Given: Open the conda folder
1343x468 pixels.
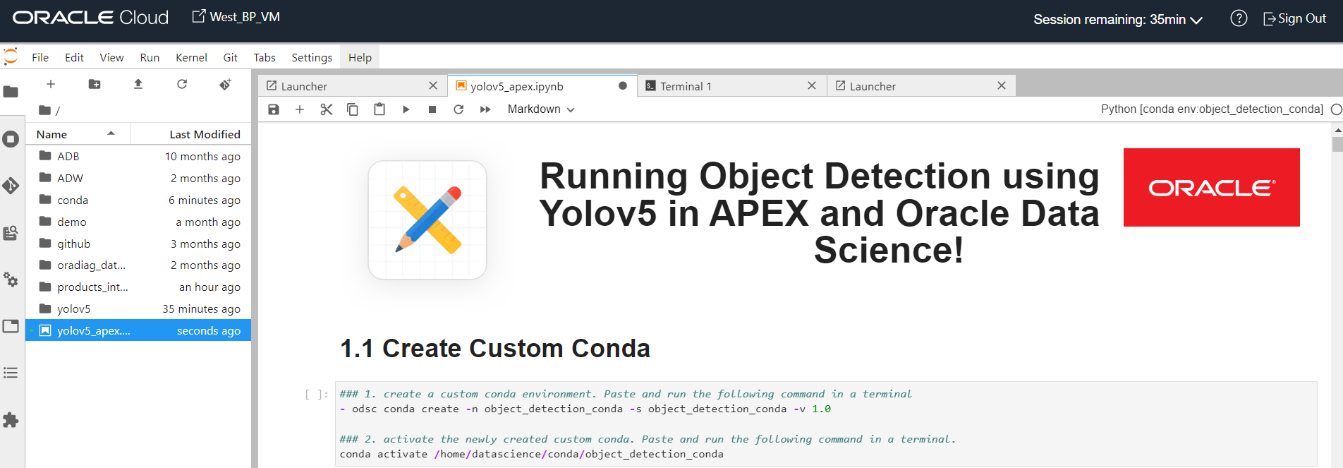Looking at the screenshot, I should [x=138, y=200].
